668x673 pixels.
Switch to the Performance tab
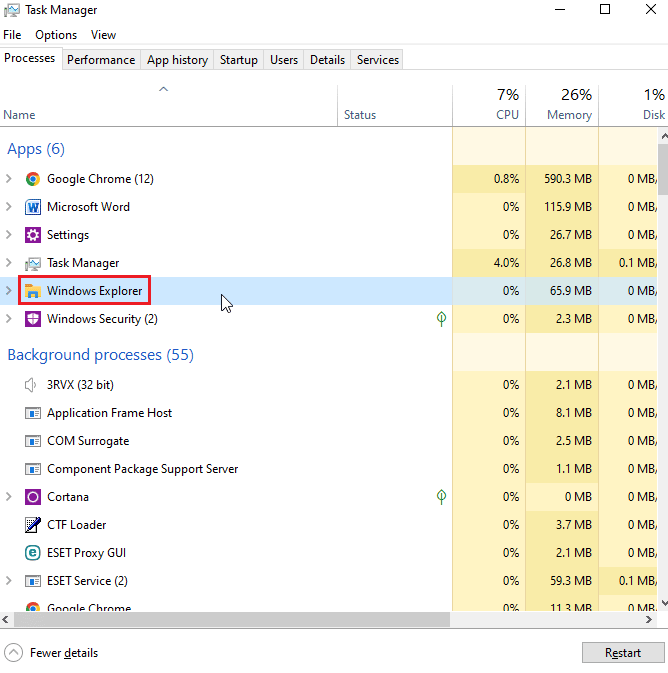[101, 60]
